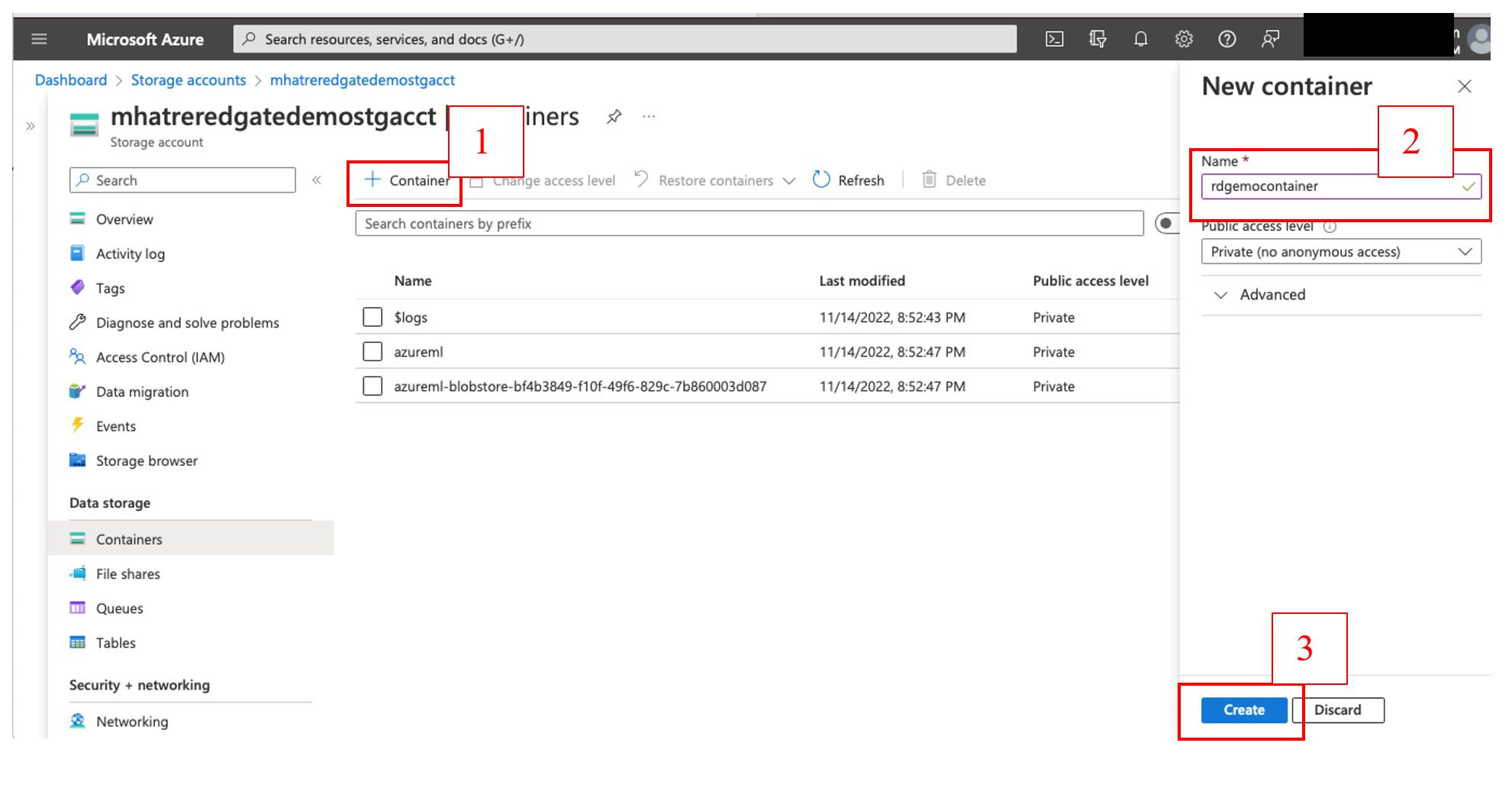Focus the sidebar Search field
1512x785 pixels.
point(182,180)
